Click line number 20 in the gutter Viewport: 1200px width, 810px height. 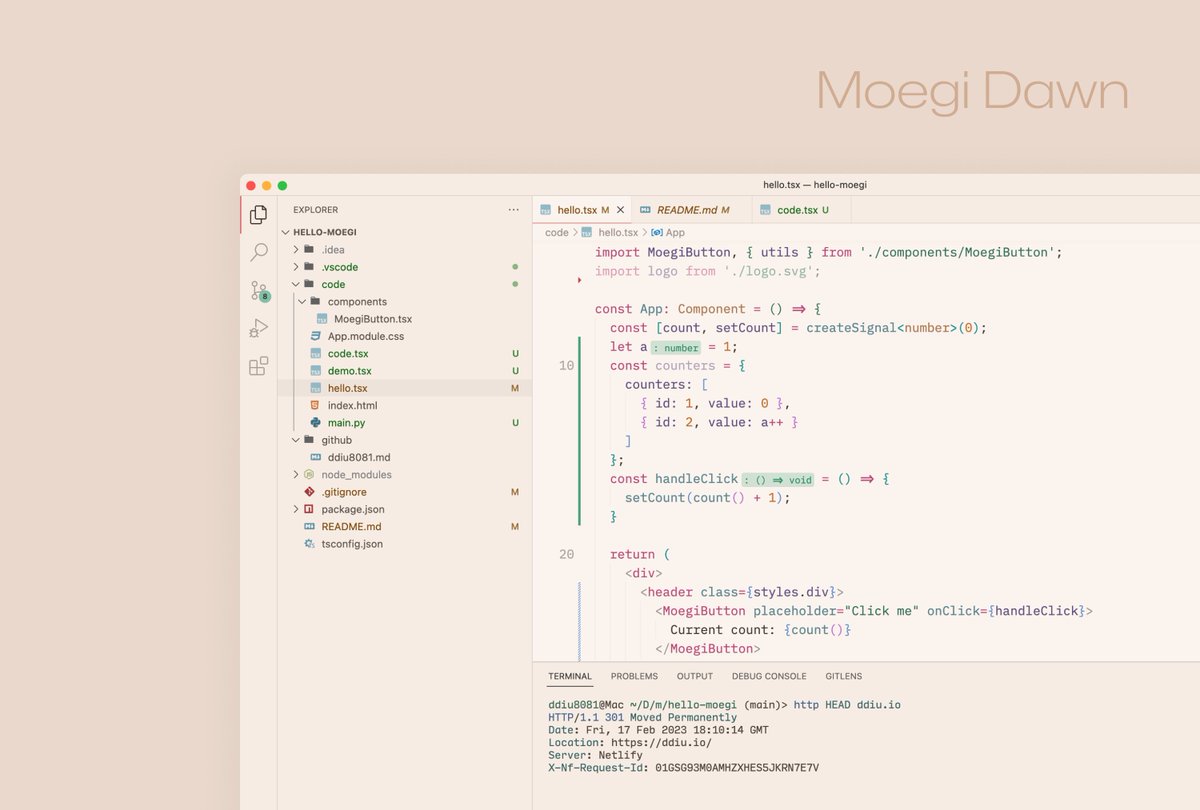567,554
